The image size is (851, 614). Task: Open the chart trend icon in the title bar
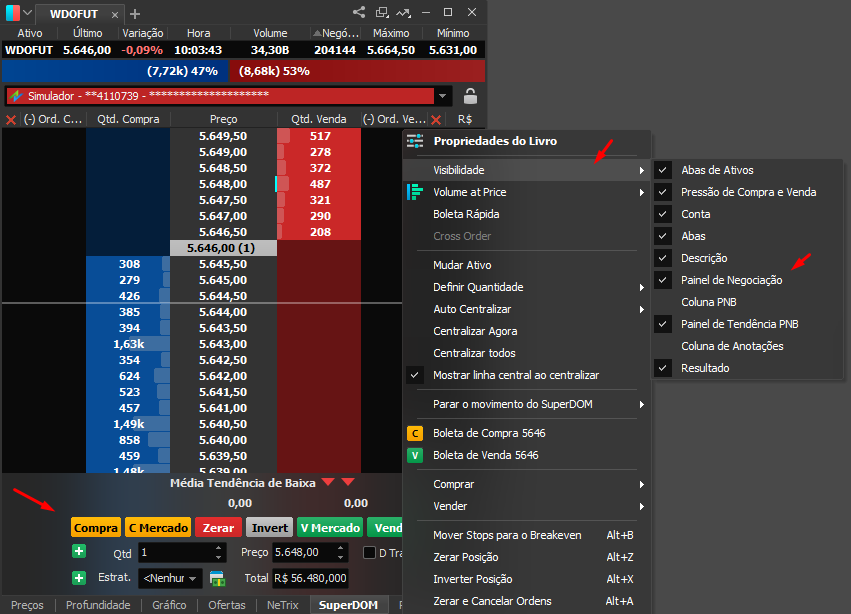pos(405,12)
